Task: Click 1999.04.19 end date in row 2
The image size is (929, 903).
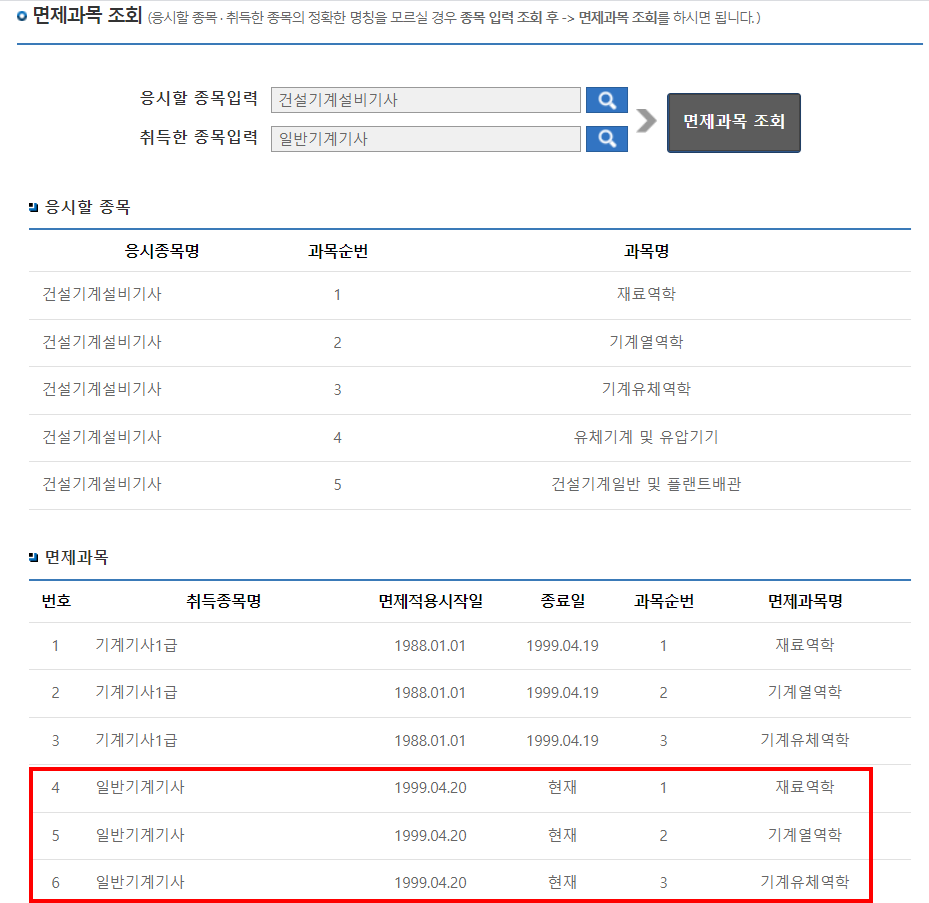Action: click(562, 693)
